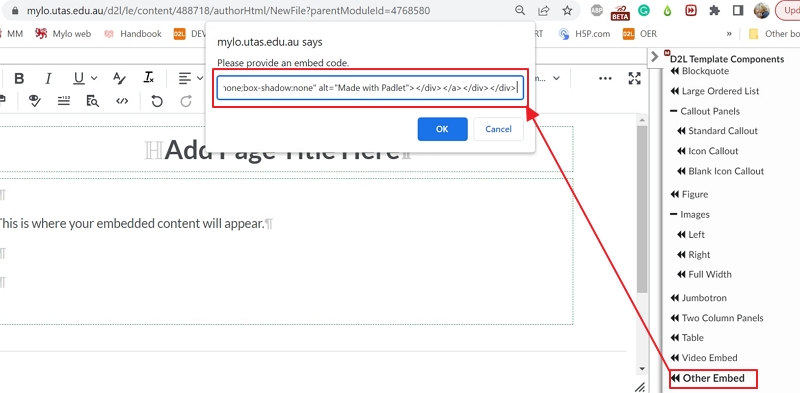Show more bookmarks with the chevron
The width and height of the screenshot is (800, 393).
pyautogui.click(x=729, y=34)
